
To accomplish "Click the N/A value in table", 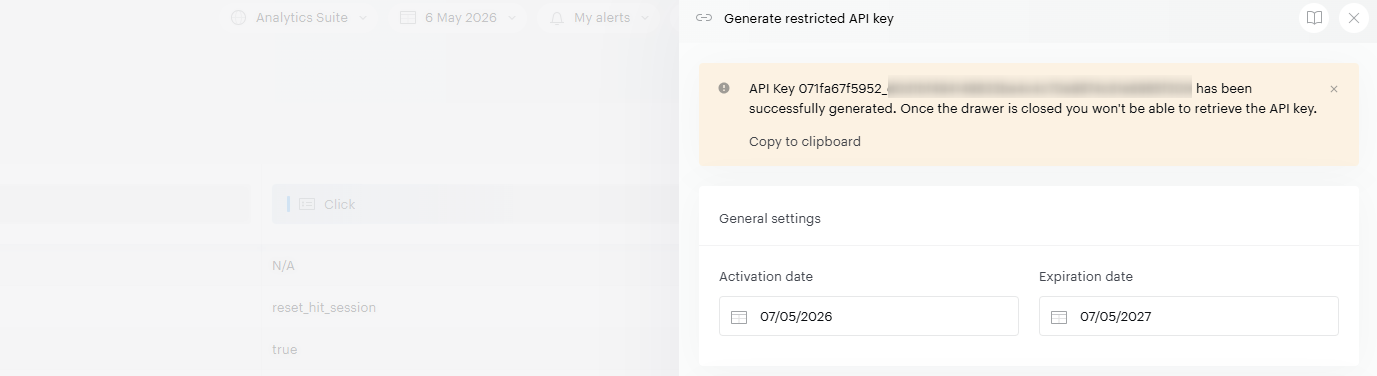I will pyautogui.click(x=283, y=266).
